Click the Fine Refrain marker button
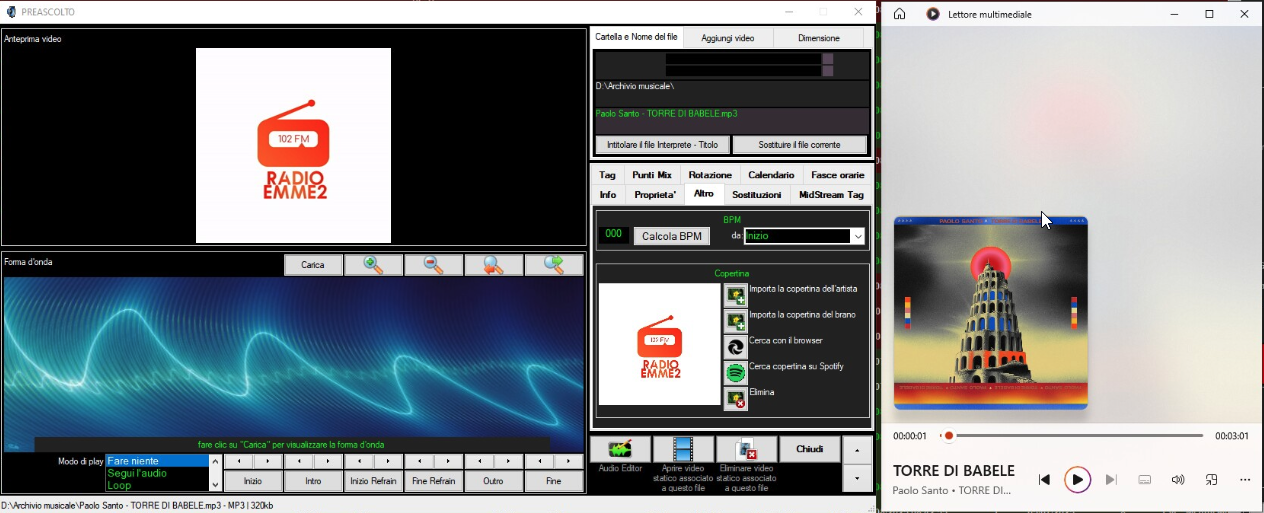1264x513 pixels. click(x=434, y=481)
